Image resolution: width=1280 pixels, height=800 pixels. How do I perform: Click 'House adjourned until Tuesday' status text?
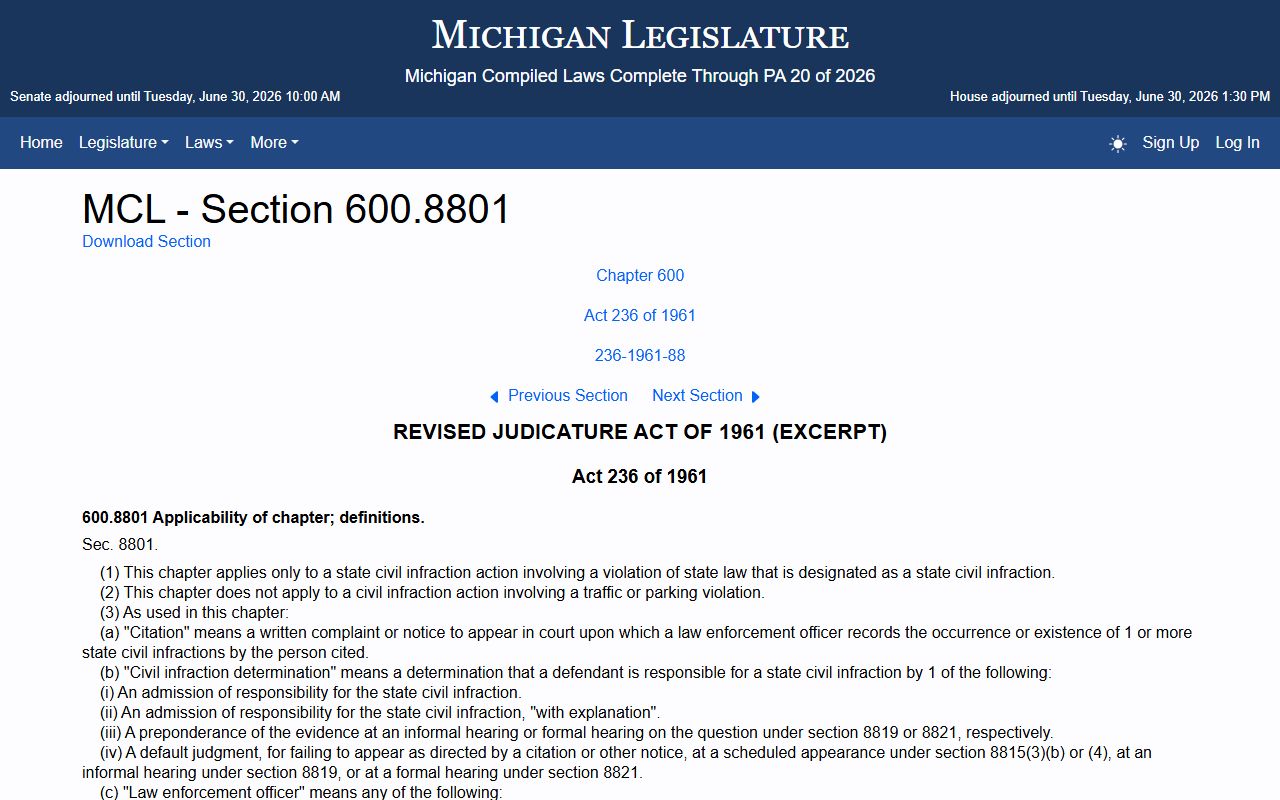(1110, 97)
